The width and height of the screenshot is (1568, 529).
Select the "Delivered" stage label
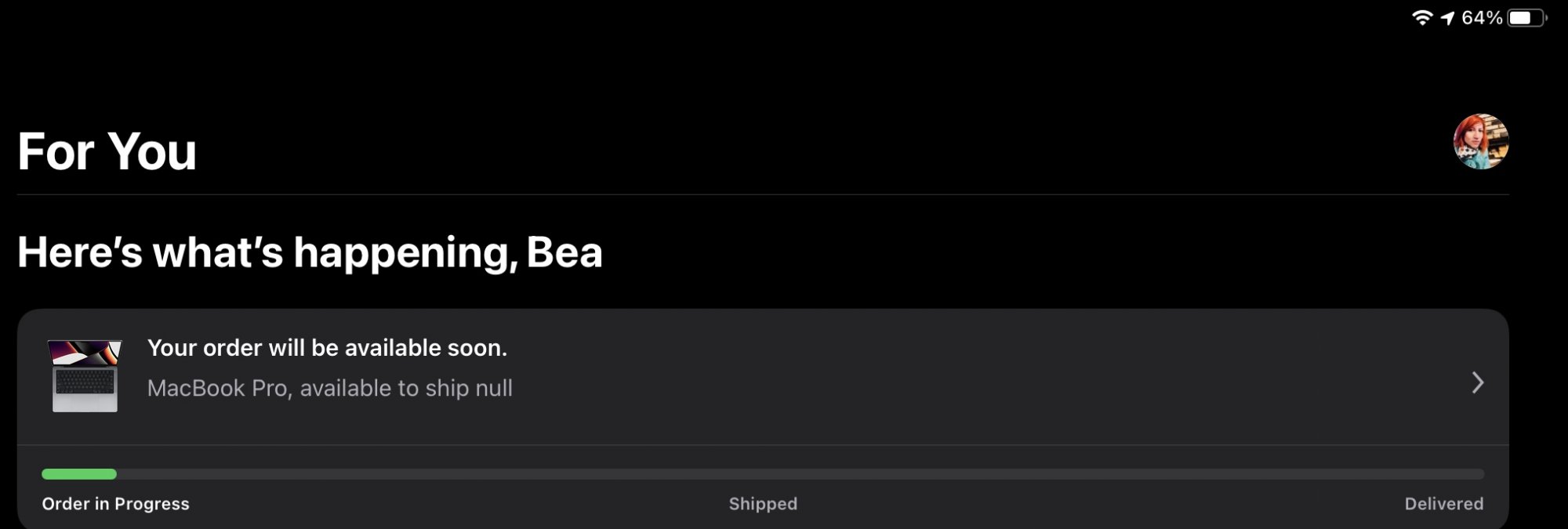(x=1443, y=504)
